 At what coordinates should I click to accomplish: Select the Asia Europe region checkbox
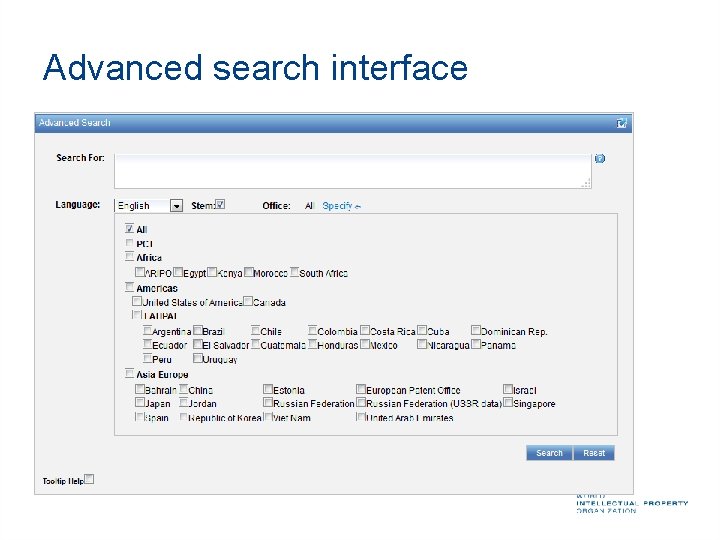(x=129, y=373)
